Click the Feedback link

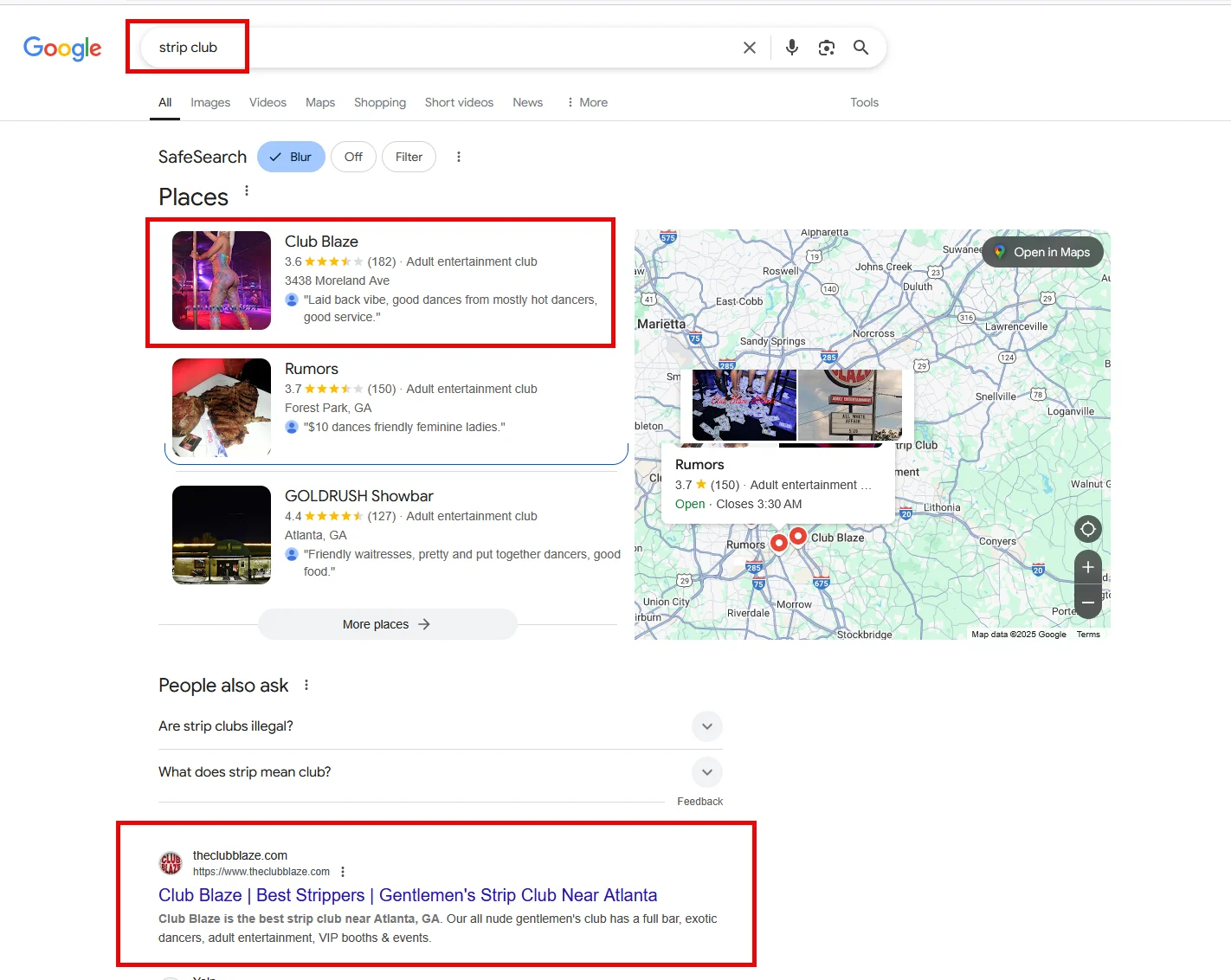[x=699, y=802]
